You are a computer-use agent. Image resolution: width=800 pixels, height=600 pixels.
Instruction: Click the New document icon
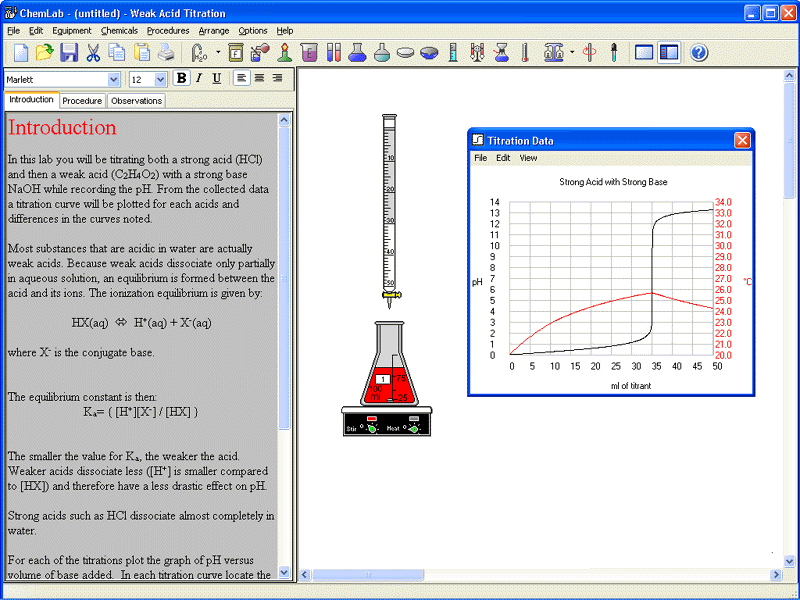click(x=21, y=53)
